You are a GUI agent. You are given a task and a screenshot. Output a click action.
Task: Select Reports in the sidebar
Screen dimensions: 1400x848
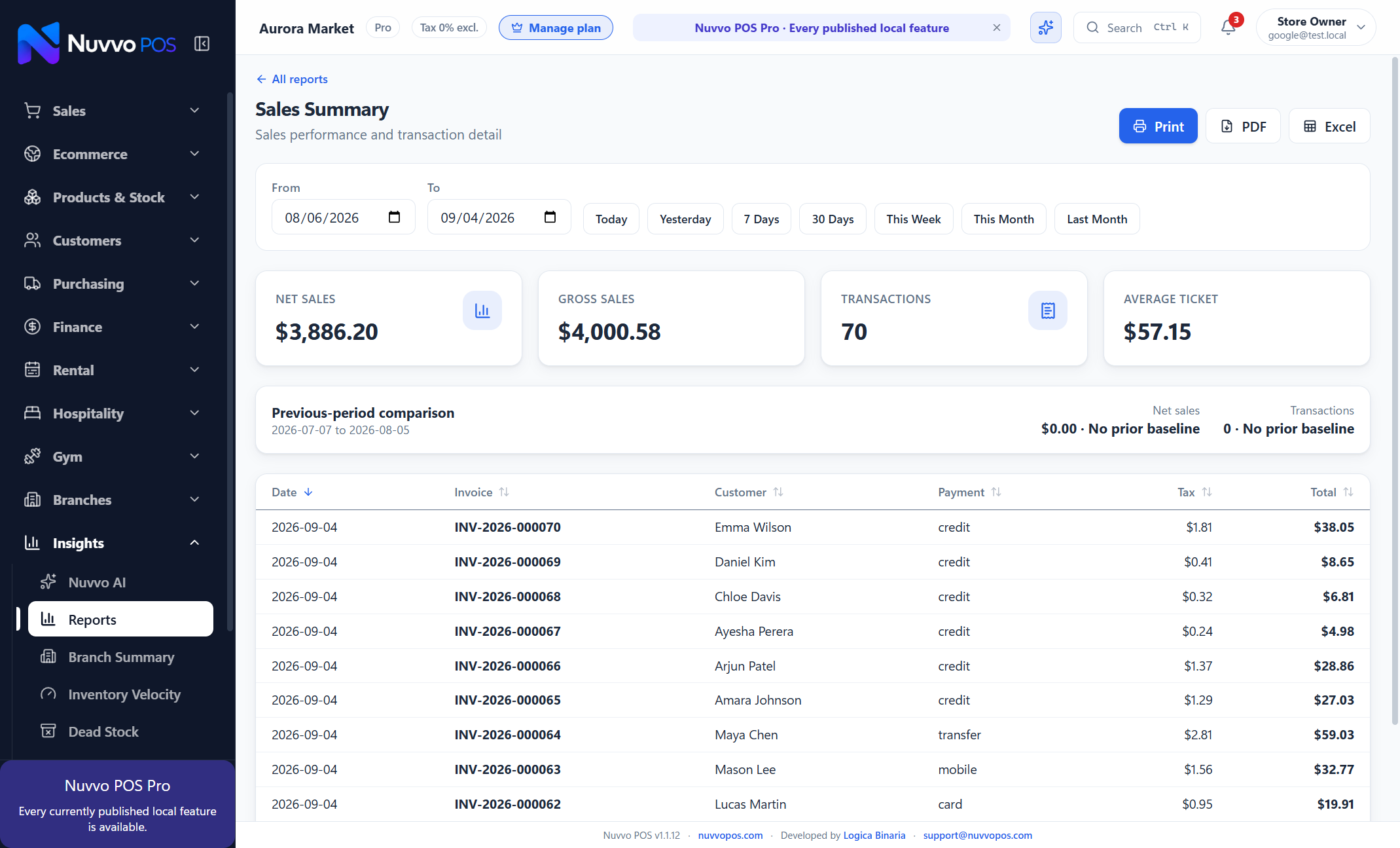click(x=120, y=619)
